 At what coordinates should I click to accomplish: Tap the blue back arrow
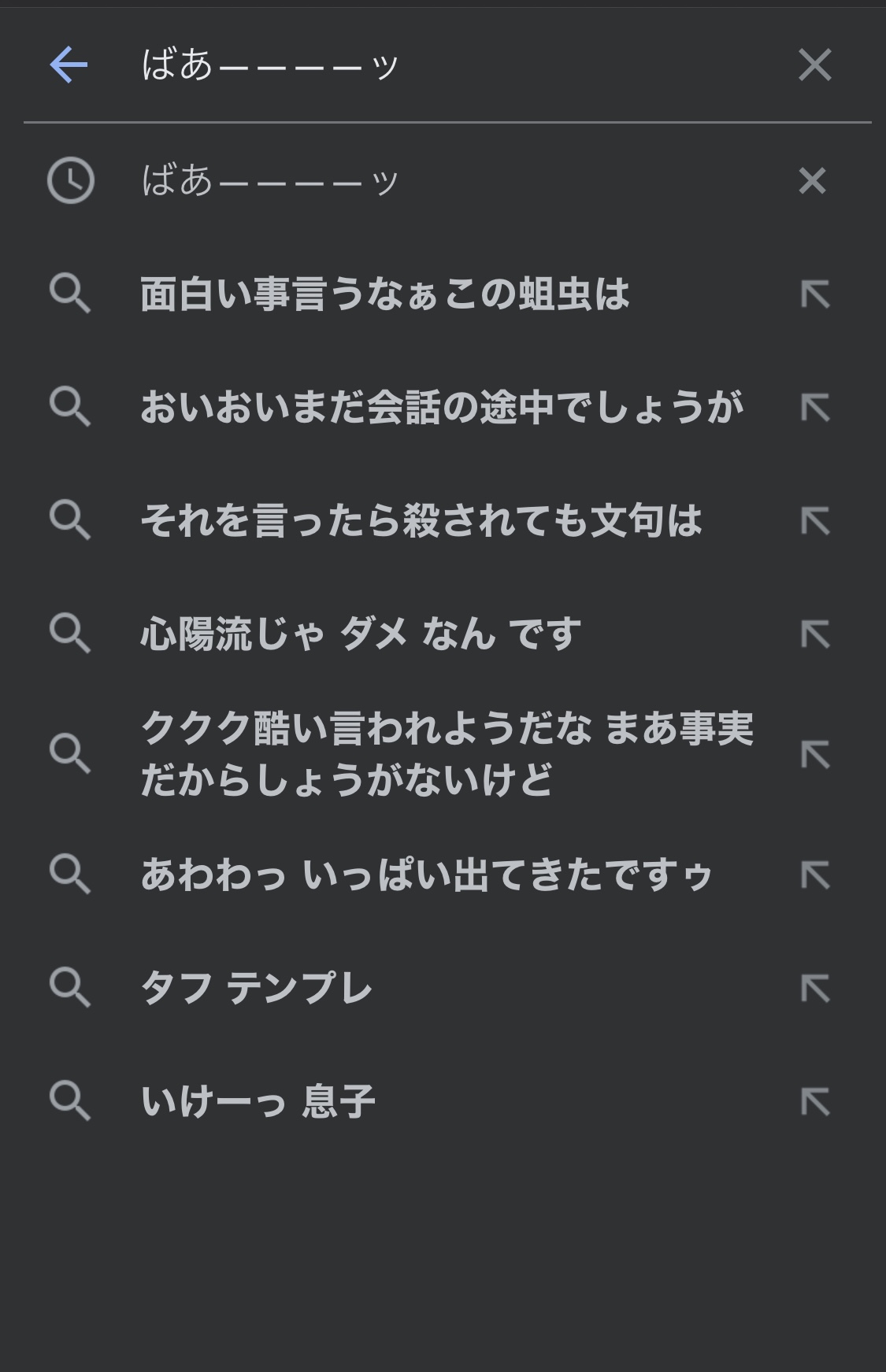[x=69, y=65]
